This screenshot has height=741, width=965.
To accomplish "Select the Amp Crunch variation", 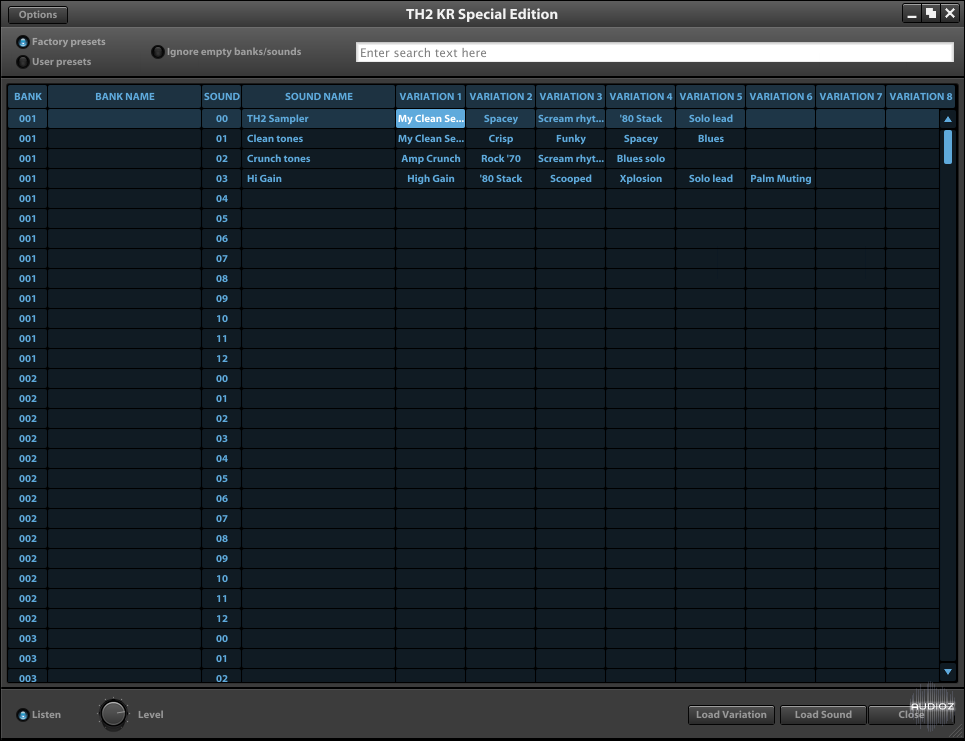I will (430, 159).
